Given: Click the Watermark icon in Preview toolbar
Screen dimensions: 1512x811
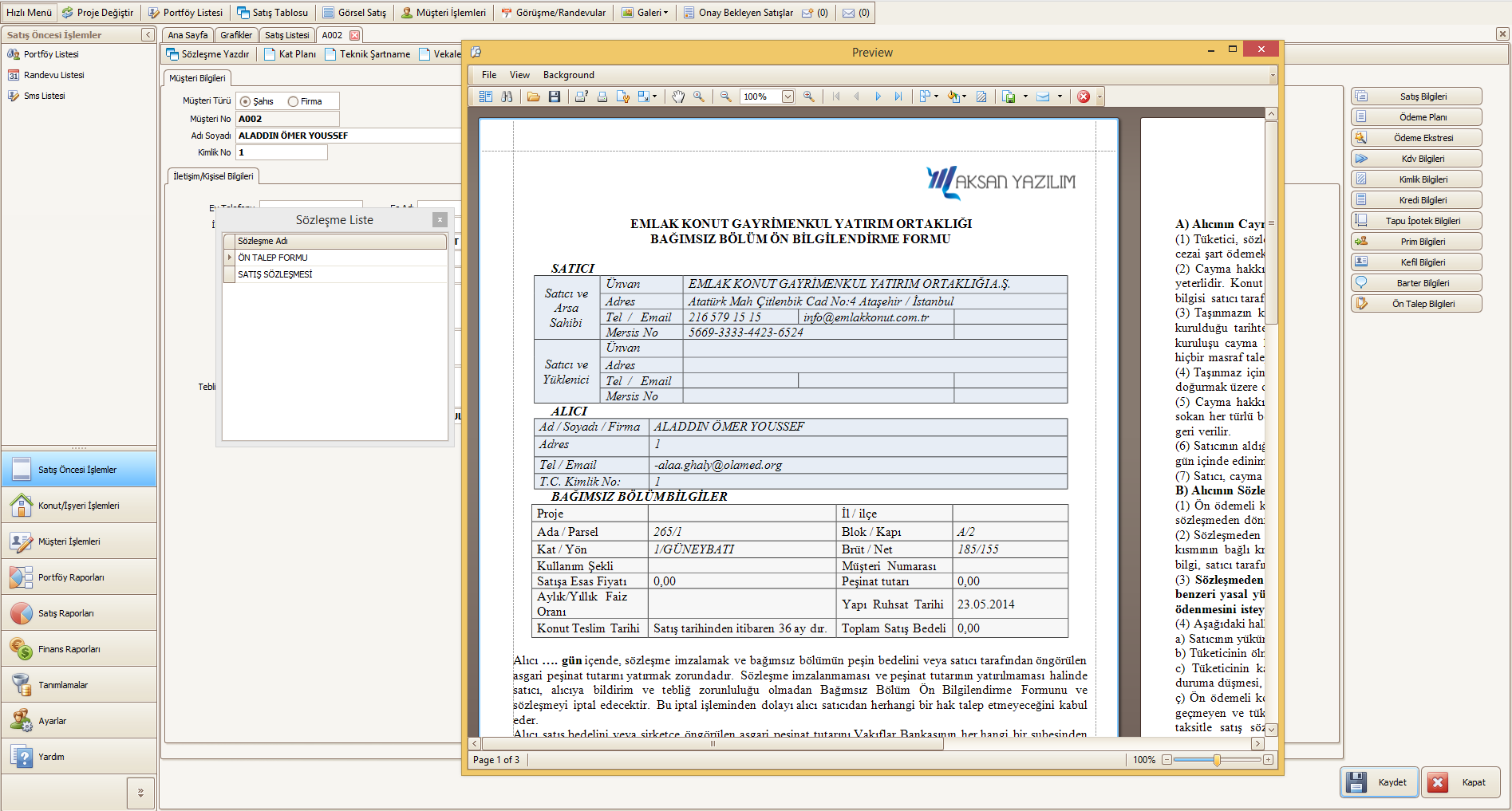Looking at the screenshot, I should coord(981,96).
